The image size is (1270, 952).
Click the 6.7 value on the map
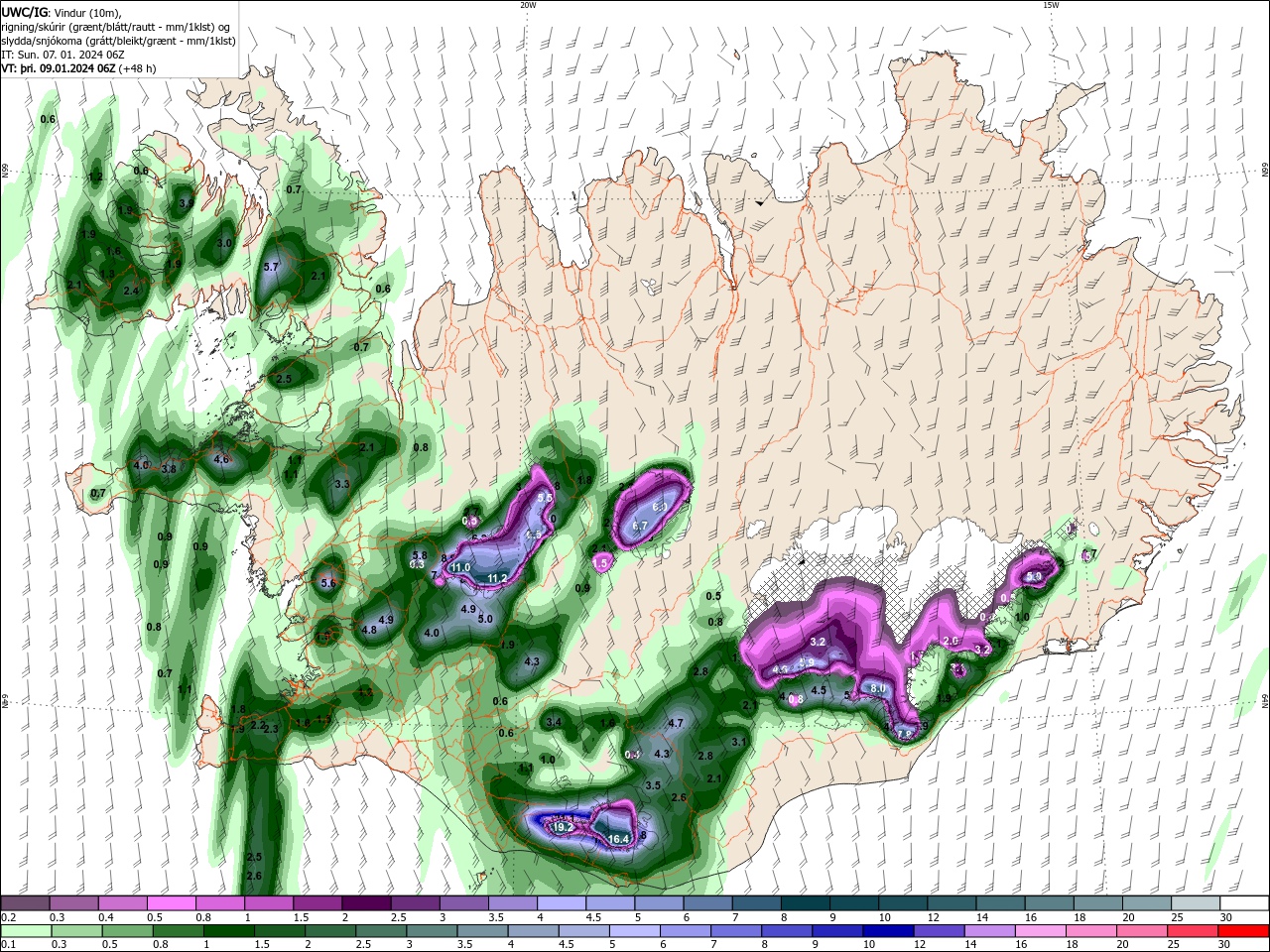pyautogui.click(x=640, y=526)
